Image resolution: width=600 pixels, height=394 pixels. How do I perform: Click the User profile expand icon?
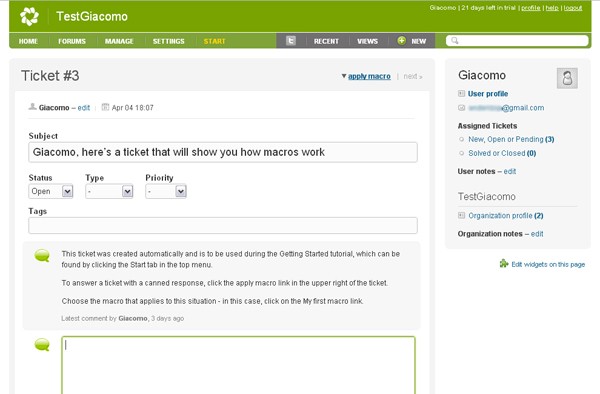pyautogui.click(x=461, y=93)
